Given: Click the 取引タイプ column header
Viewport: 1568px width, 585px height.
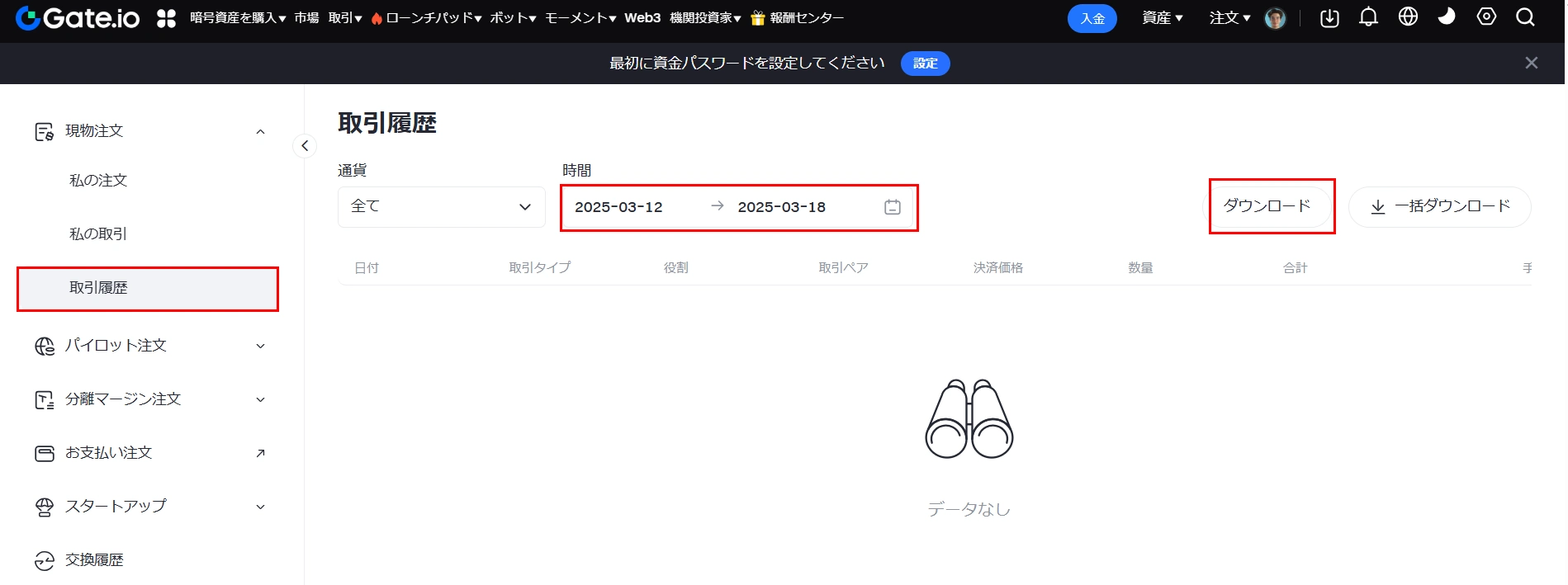Looking at the screenshot, I should tap(540, 268).
